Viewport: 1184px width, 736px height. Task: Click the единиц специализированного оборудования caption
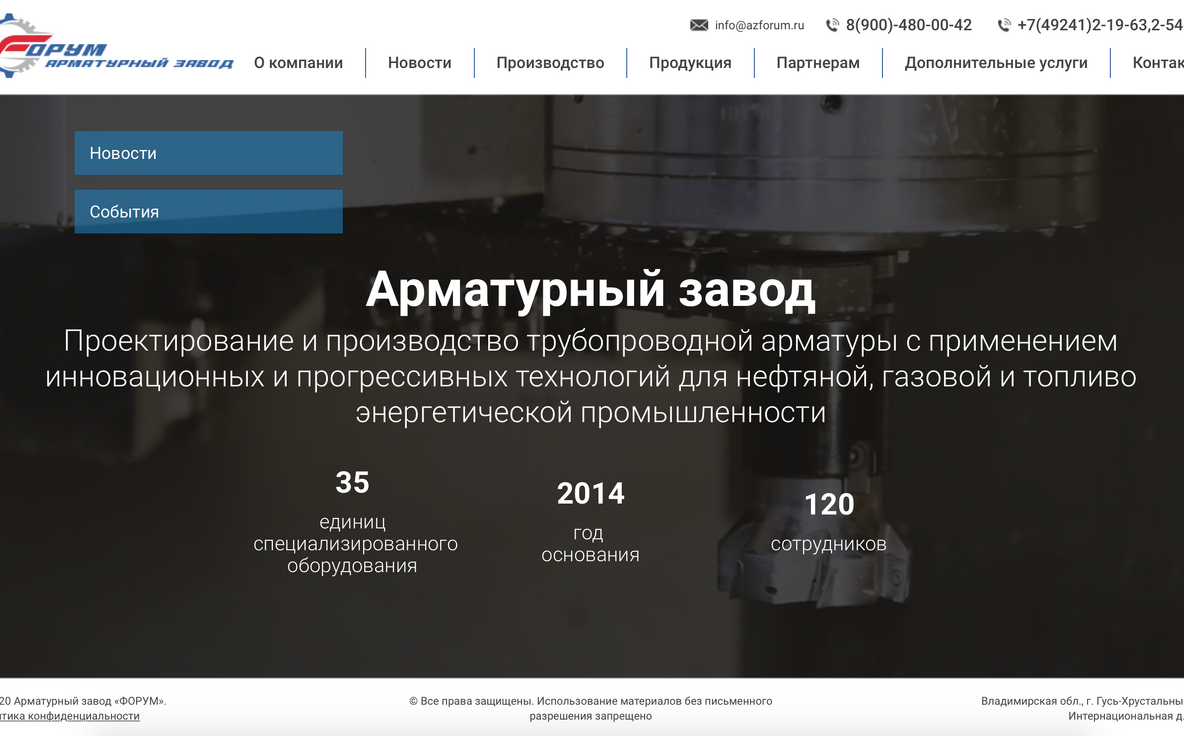pos(355,544)
